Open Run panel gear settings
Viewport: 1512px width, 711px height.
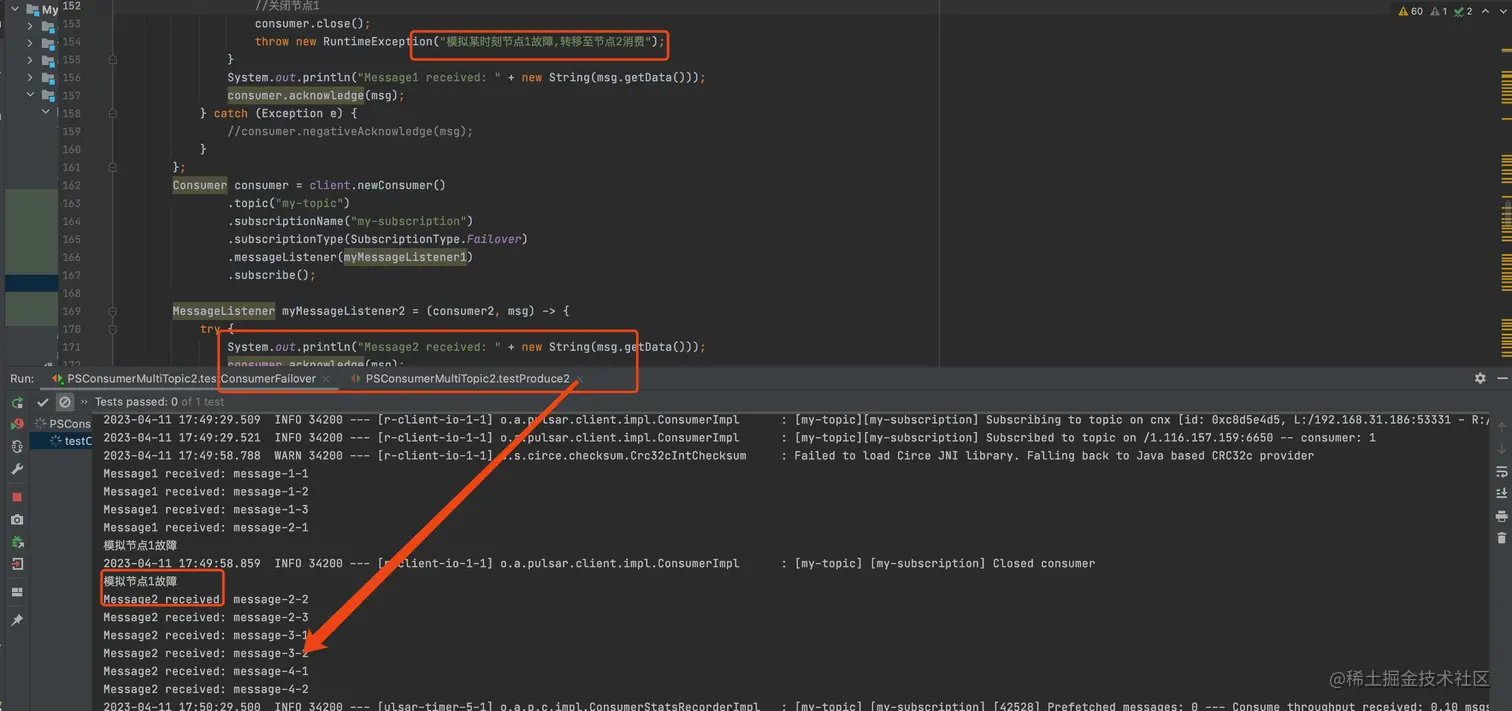click(x=1480, y=379)
